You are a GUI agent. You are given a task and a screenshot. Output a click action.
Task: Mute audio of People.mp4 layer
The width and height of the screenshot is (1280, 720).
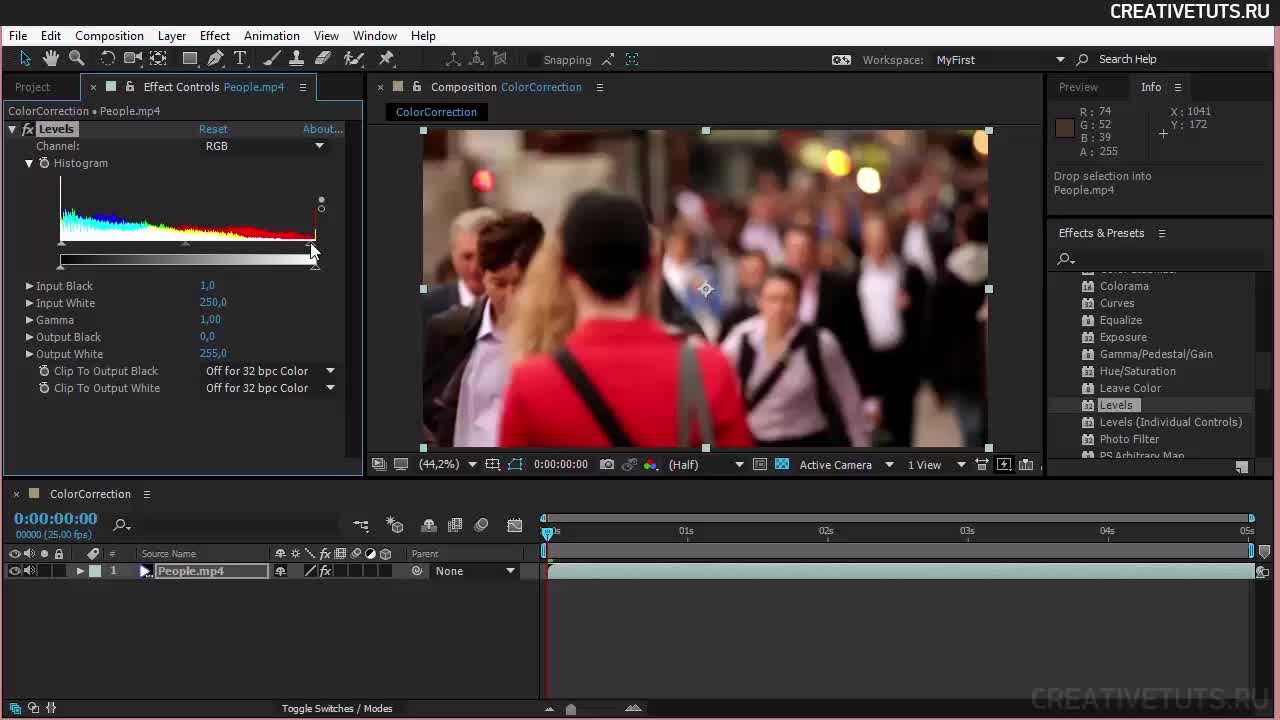29,571
